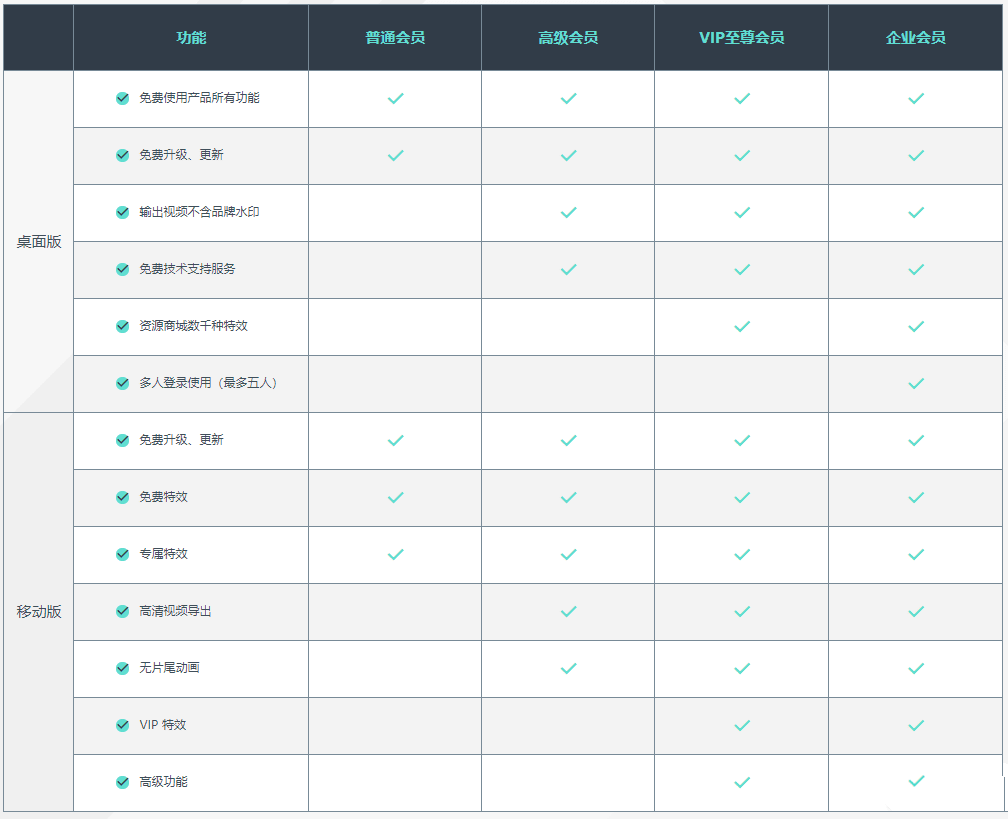Click the 功能 column header
The height and width of the screenshot is (819, 1008).
(x=191, y=38)
